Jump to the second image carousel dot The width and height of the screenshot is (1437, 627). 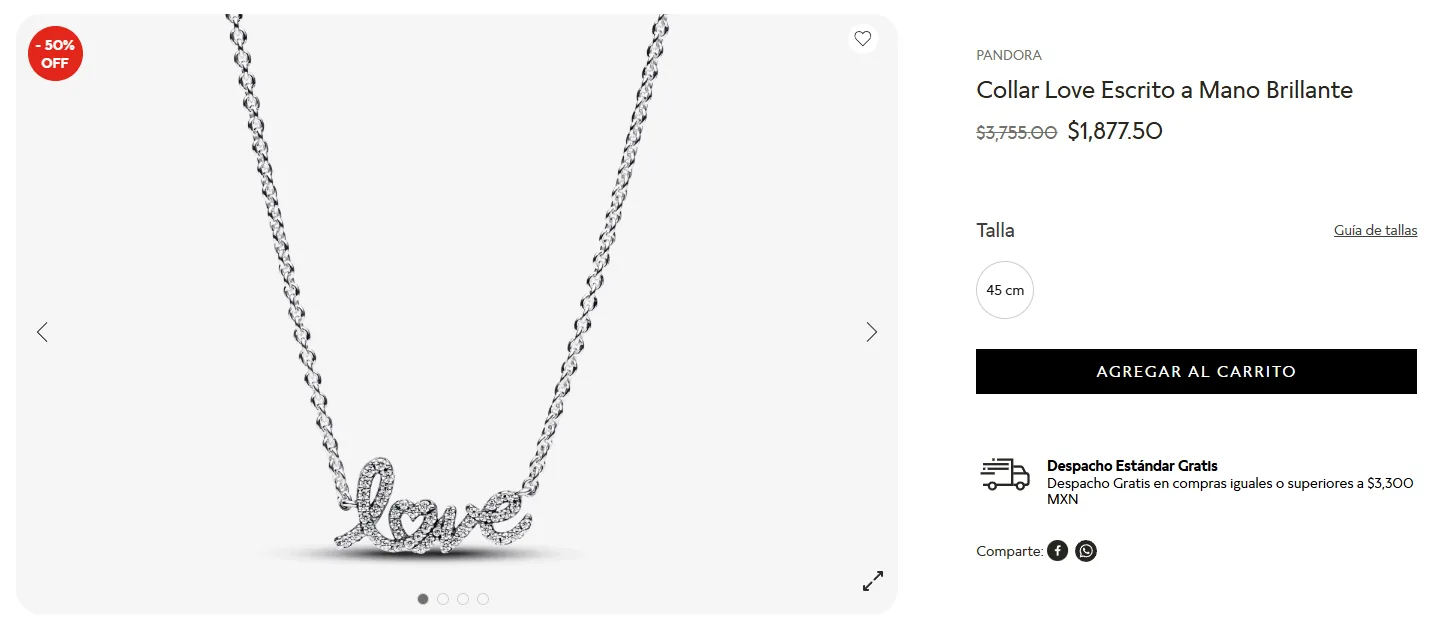point(443,599)
